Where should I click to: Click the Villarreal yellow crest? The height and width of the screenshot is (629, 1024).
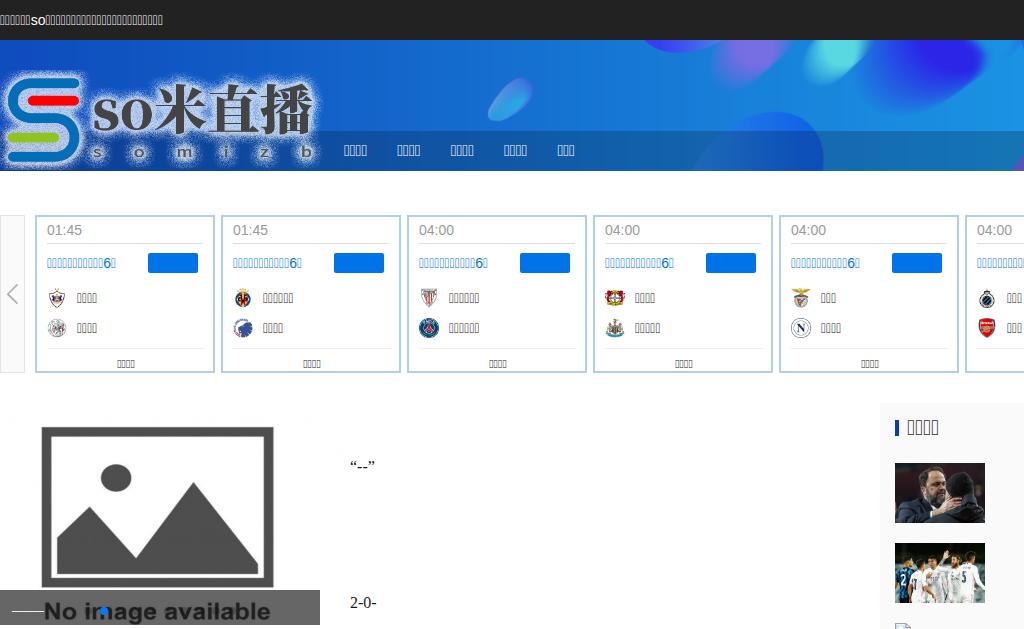(243, 298)
